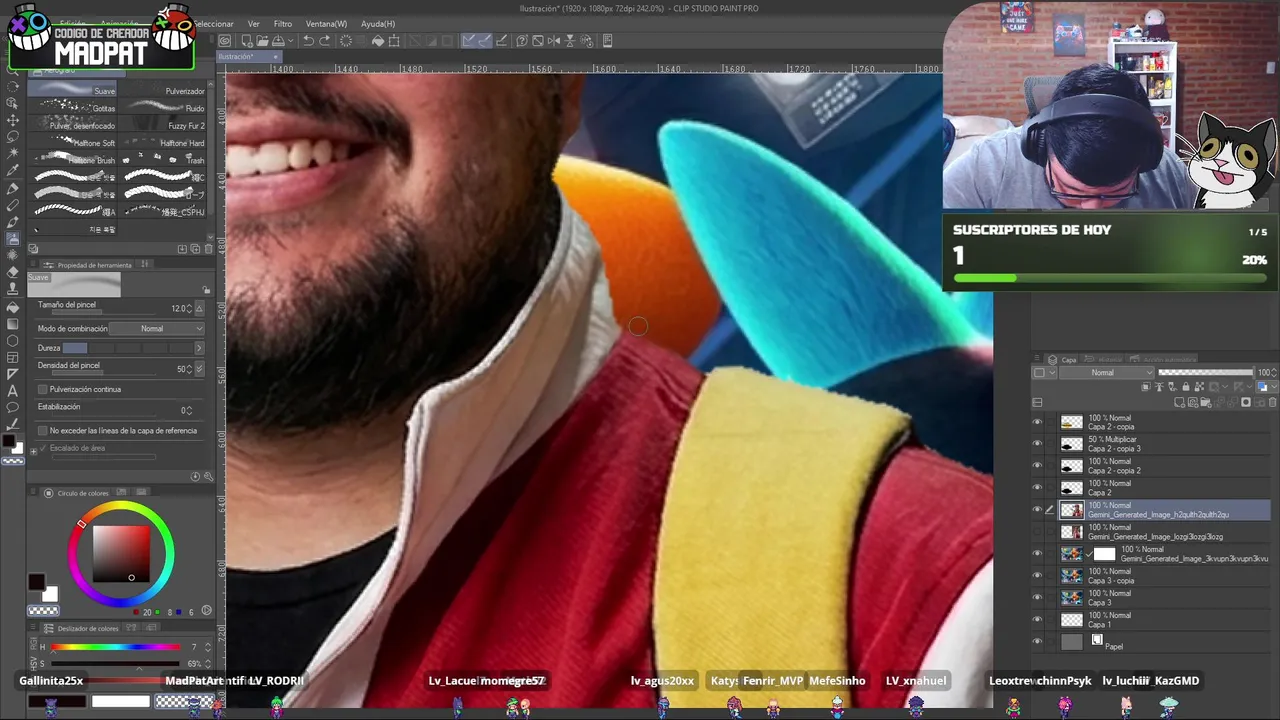Click the Open file folder icon
The width and height of the screenshot is (1280, 720).
click(262, 41)
